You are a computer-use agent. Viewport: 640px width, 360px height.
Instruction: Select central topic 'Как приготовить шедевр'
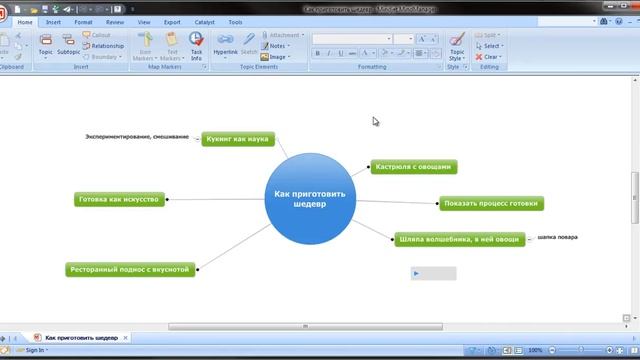tap(310, 199)
